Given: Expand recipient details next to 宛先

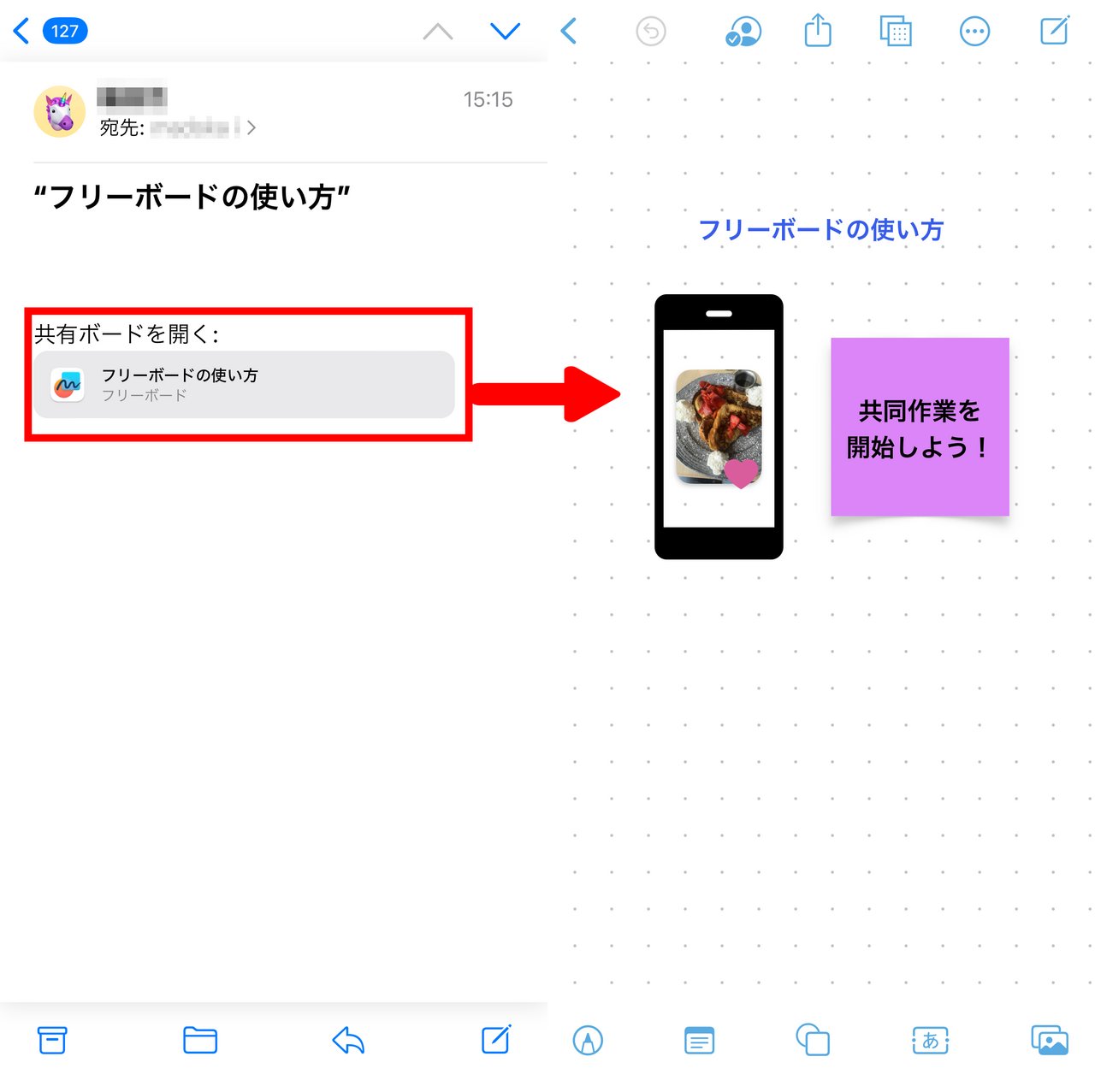Looking at the screenshot, I should [251, 128].
